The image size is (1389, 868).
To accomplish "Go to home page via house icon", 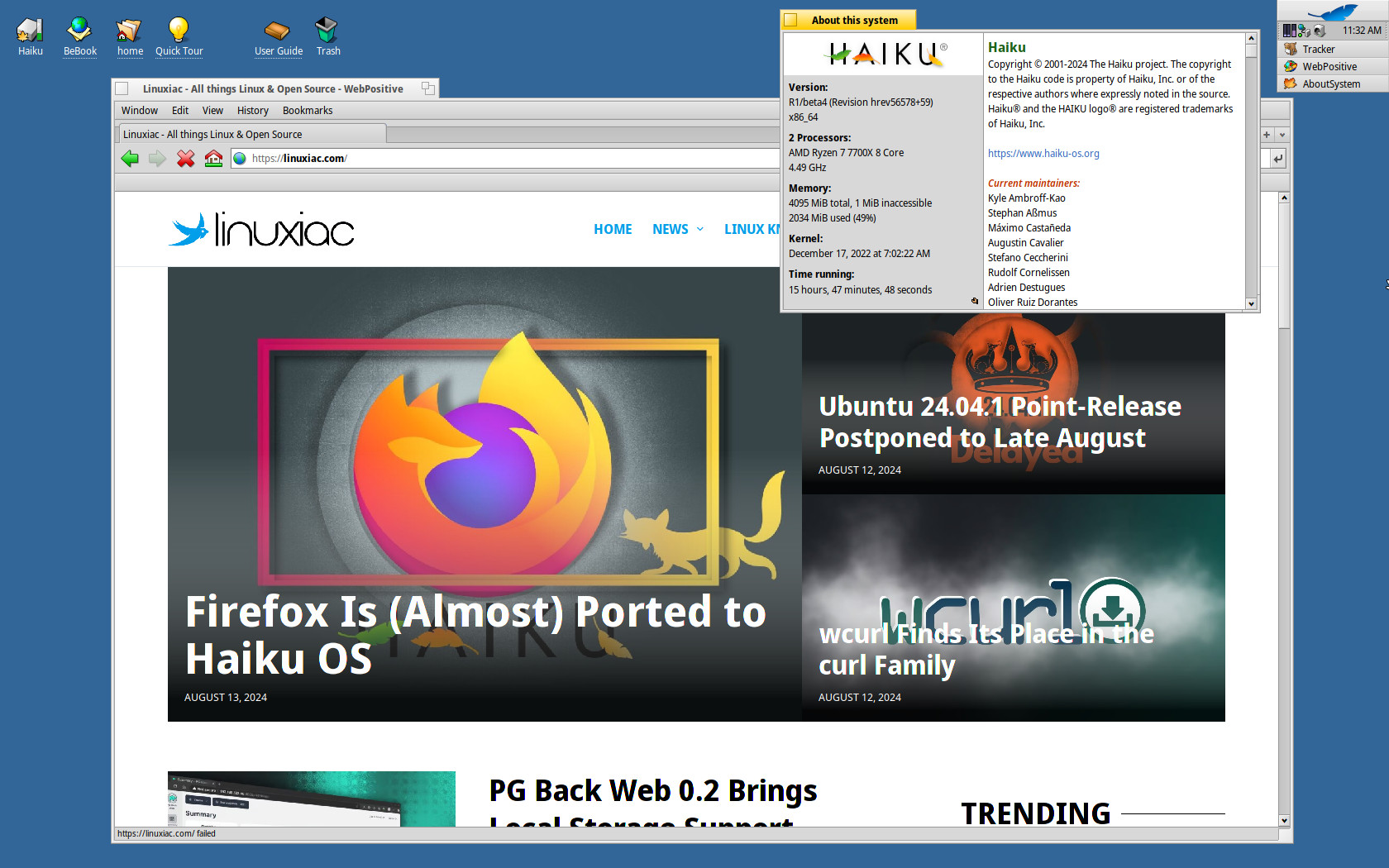I will (213, 159).
